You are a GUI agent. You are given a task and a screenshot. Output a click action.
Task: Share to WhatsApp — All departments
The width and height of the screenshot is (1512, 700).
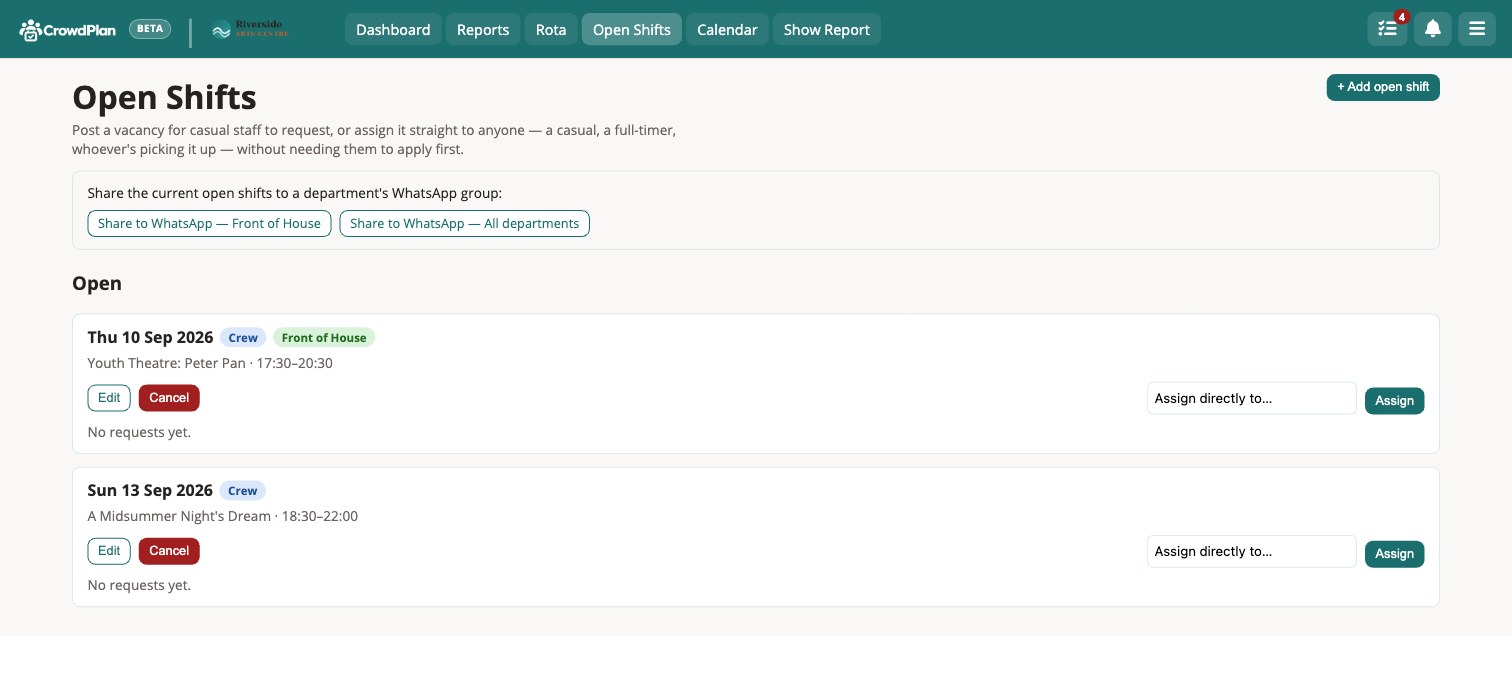coord(464,223)
